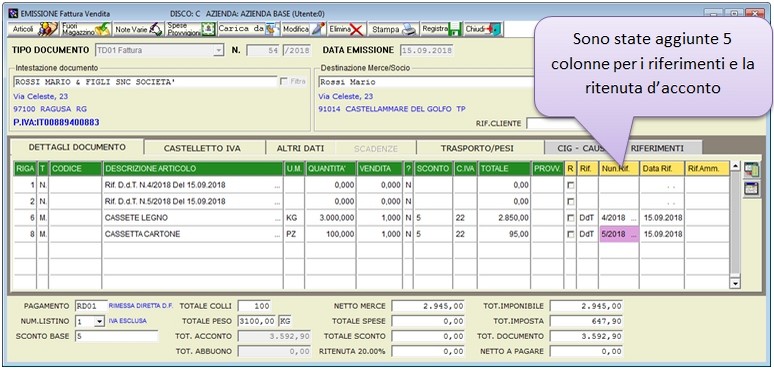Click the Modifica pencil button

coord(304,30)
